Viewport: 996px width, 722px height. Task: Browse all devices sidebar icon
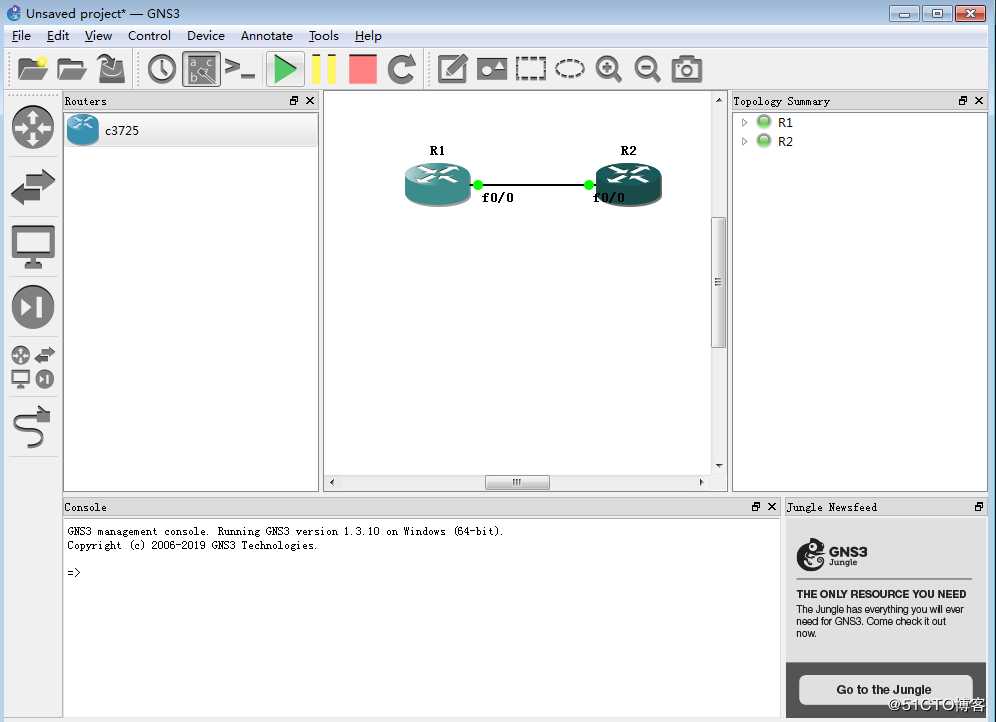(33, 366)
